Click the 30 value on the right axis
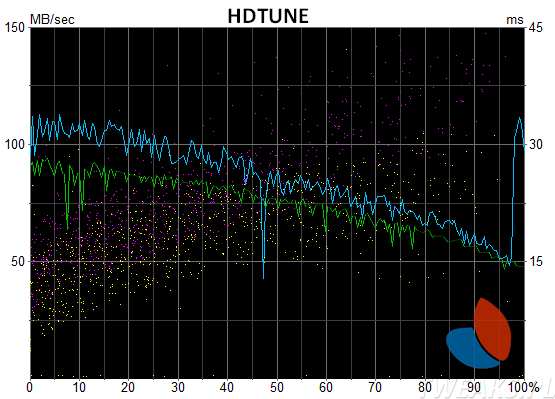 pos(536,144)
